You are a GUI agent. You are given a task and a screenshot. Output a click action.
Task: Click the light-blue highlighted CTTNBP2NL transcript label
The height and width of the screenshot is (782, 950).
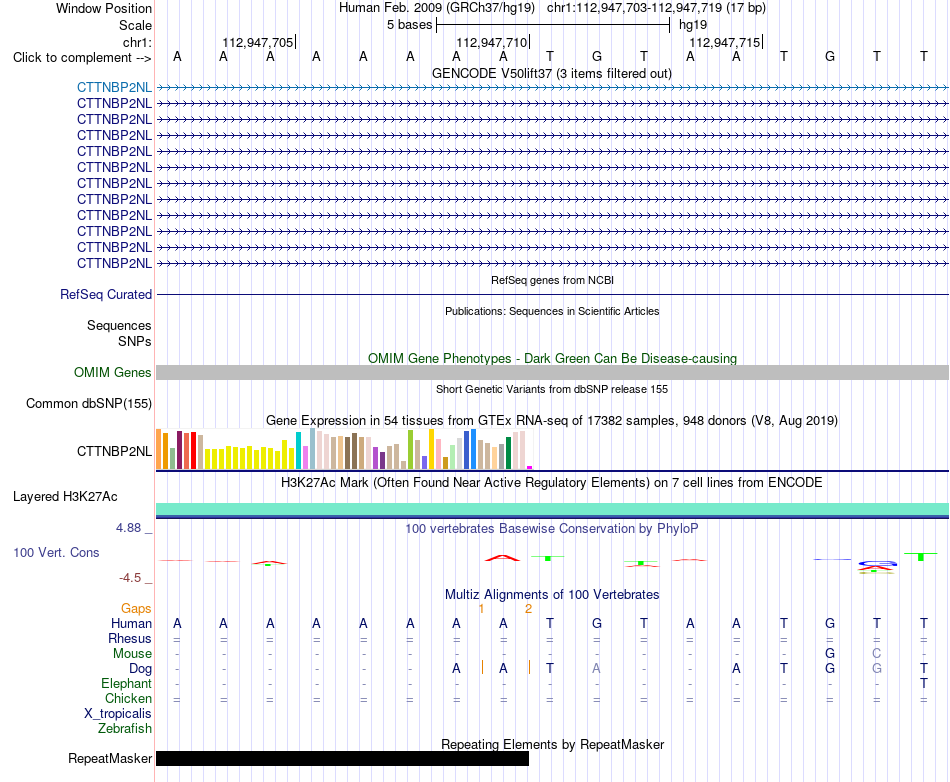(x=114, y=87)
